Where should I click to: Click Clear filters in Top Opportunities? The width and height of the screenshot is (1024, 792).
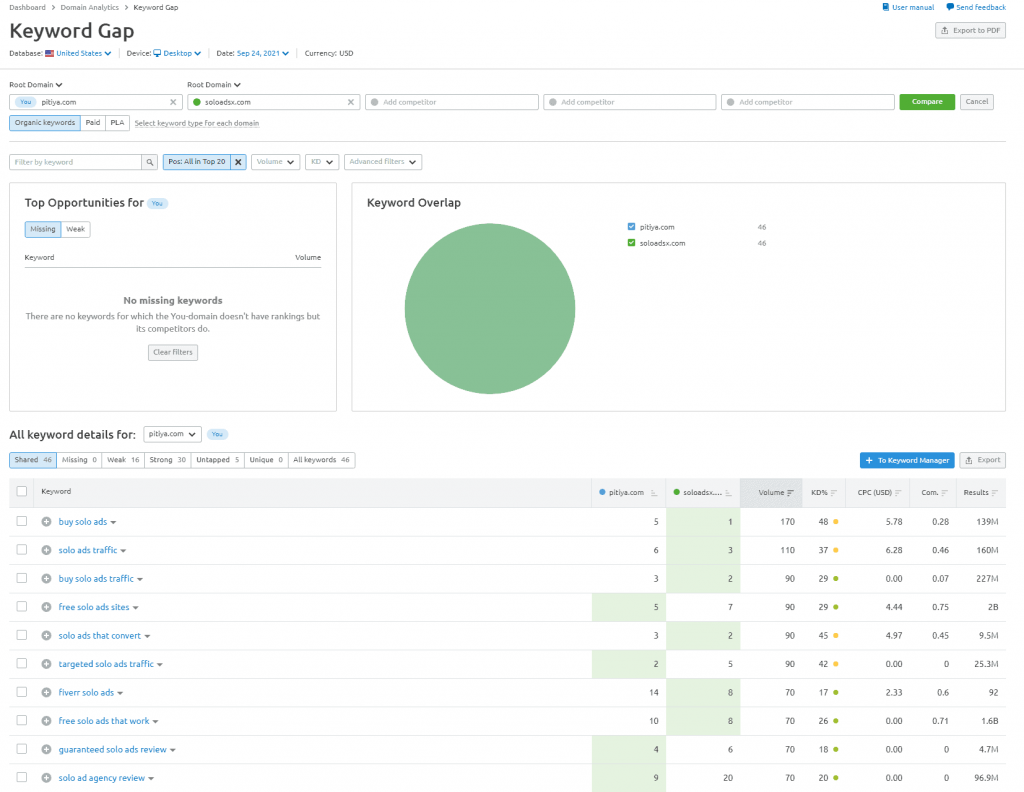[173, 353]
